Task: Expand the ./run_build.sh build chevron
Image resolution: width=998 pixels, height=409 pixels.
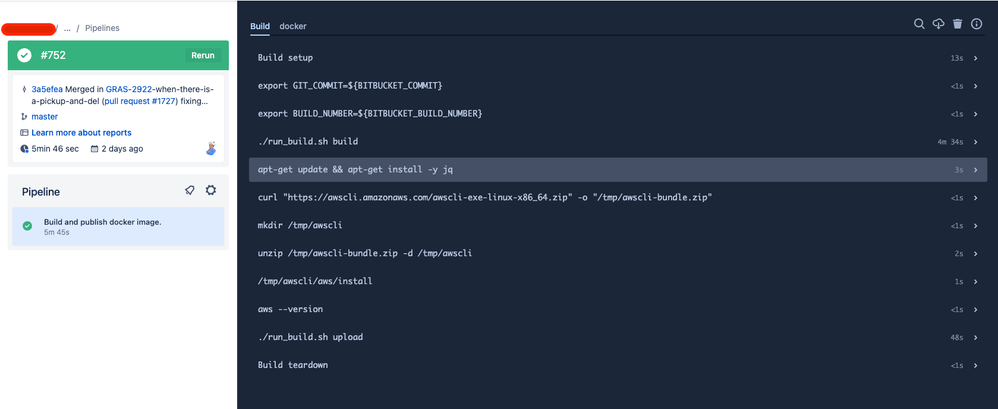Action: [975, 142]
